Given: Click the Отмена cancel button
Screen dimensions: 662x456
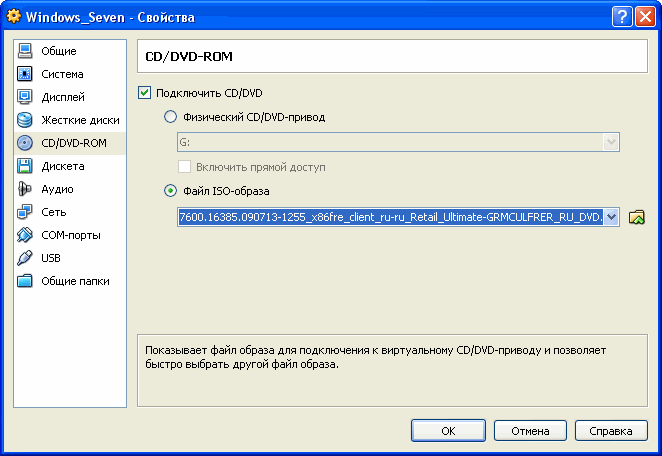Looking at the screenshot, I should 529,431.
